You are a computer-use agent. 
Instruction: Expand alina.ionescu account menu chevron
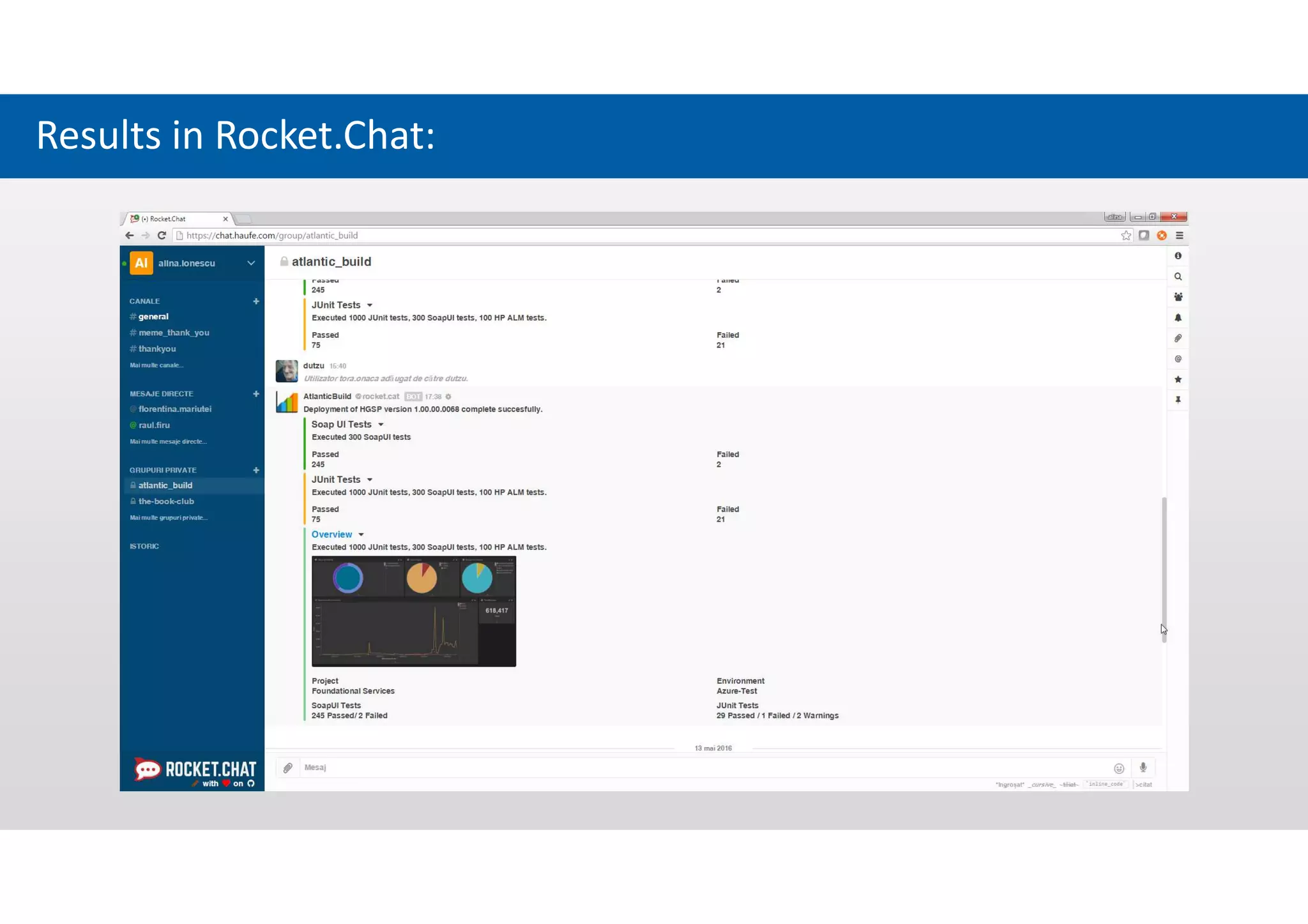coord(251,263)
